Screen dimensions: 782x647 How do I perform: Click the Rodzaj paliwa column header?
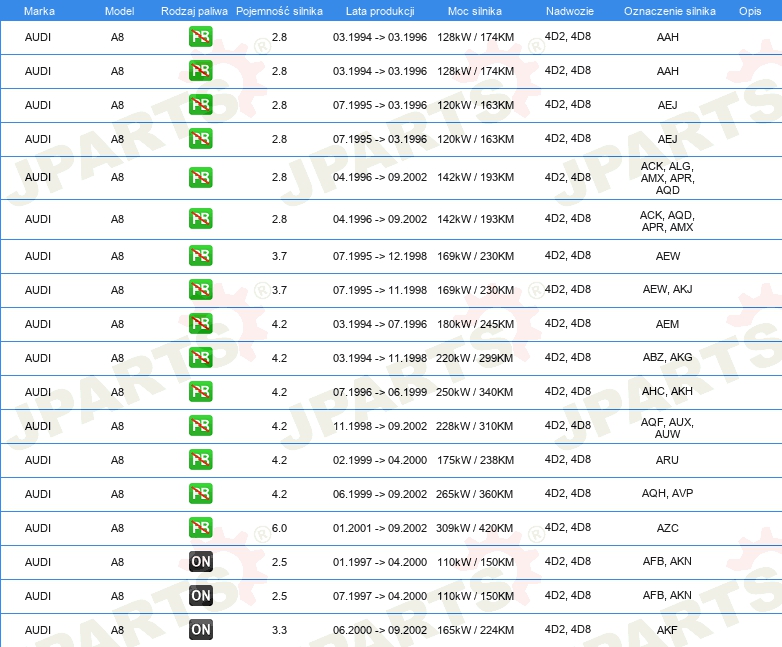(194, 11)
